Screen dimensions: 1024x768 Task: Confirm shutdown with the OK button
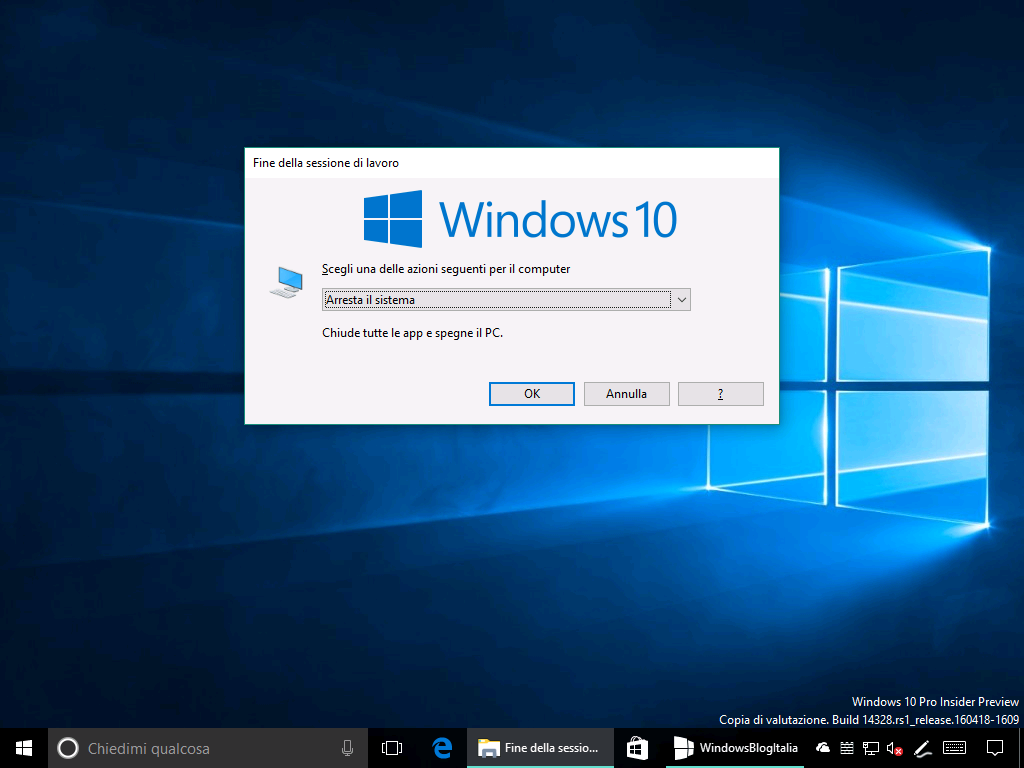click(532, 394)
